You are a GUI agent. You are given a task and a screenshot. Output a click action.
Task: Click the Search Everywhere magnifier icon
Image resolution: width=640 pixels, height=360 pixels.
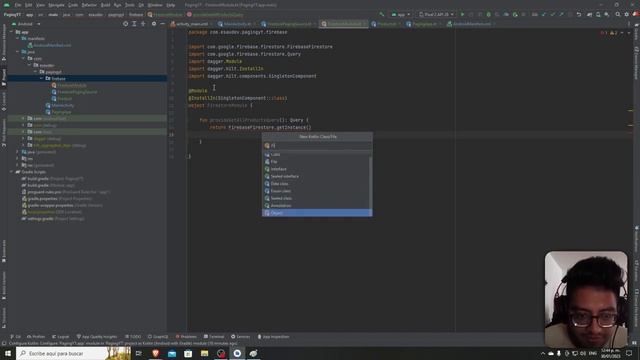(x=618, y=14)
